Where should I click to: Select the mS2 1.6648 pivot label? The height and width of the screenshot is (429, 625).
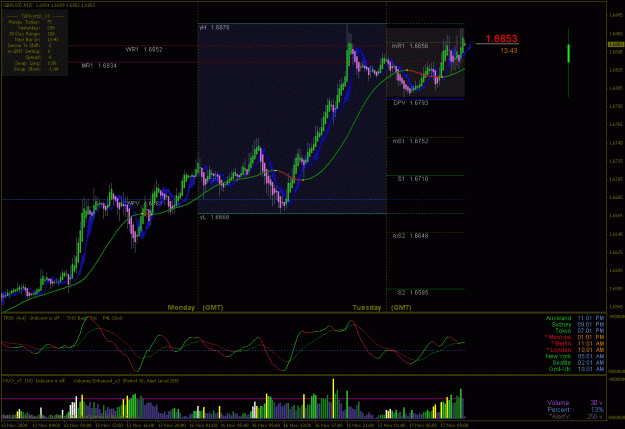click(410, 236)
